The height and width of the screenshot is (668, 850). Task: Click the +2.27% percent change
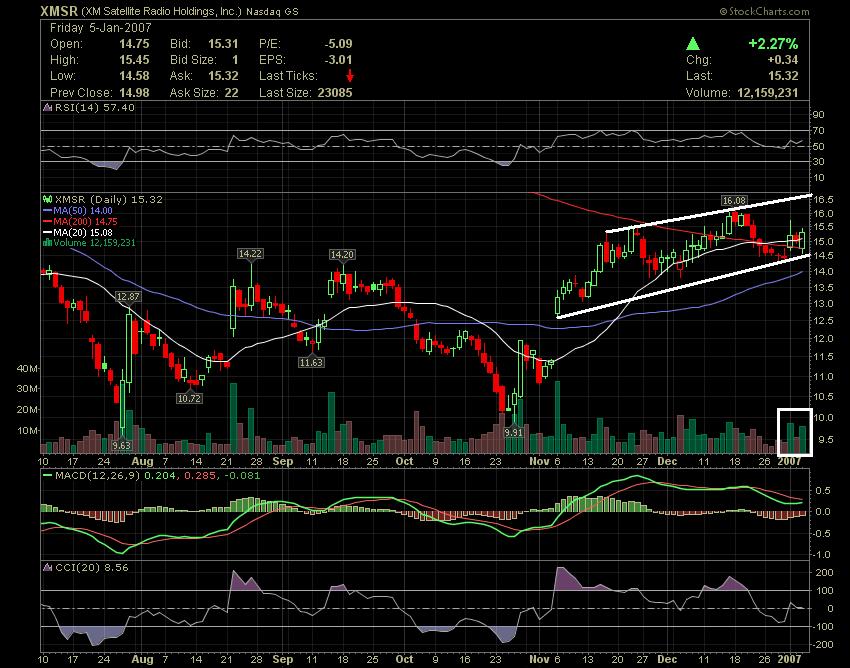click(x=773, y=44)
